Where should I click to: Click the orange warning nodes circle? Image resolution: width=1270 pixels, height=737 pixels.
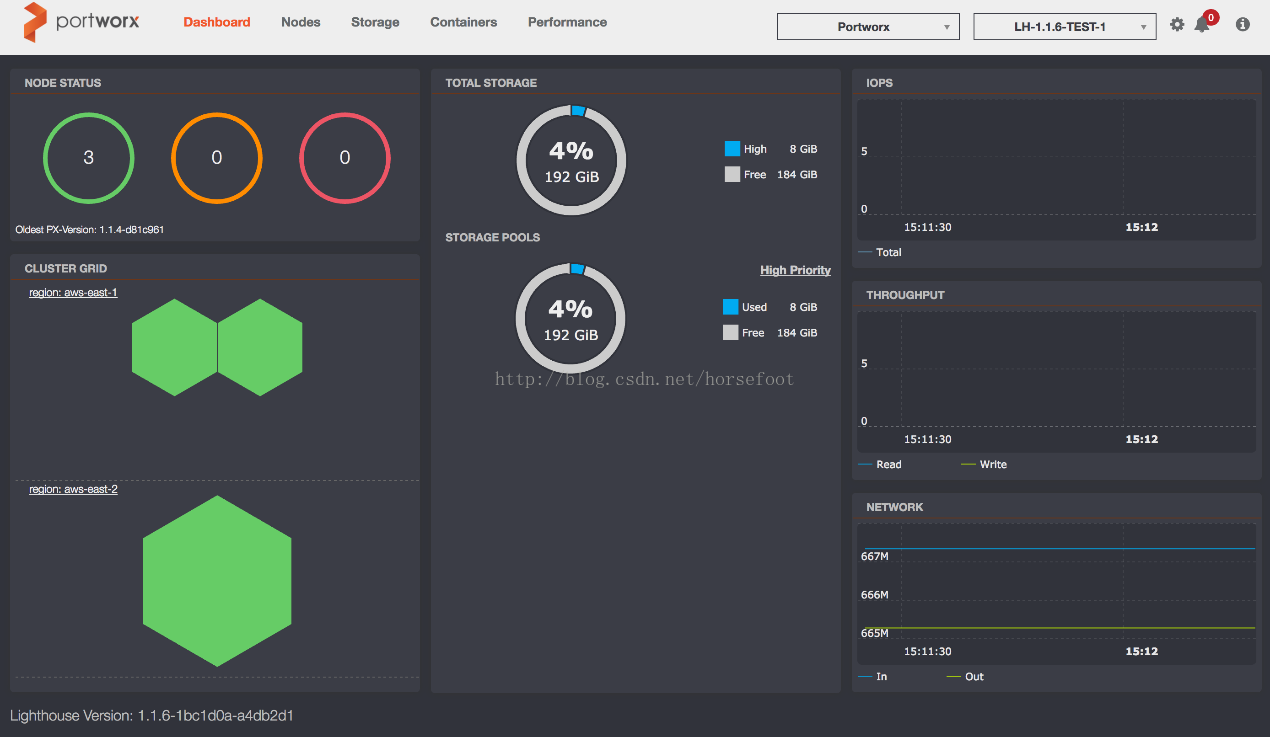(x=217, y=158)
